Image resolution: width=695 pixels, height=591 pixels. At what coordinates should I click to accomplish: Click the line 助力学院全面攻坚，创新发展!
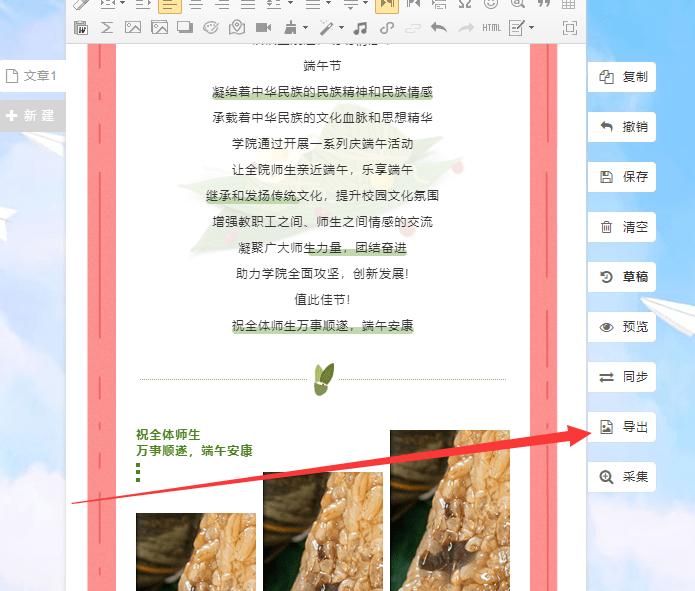point(322,274)
